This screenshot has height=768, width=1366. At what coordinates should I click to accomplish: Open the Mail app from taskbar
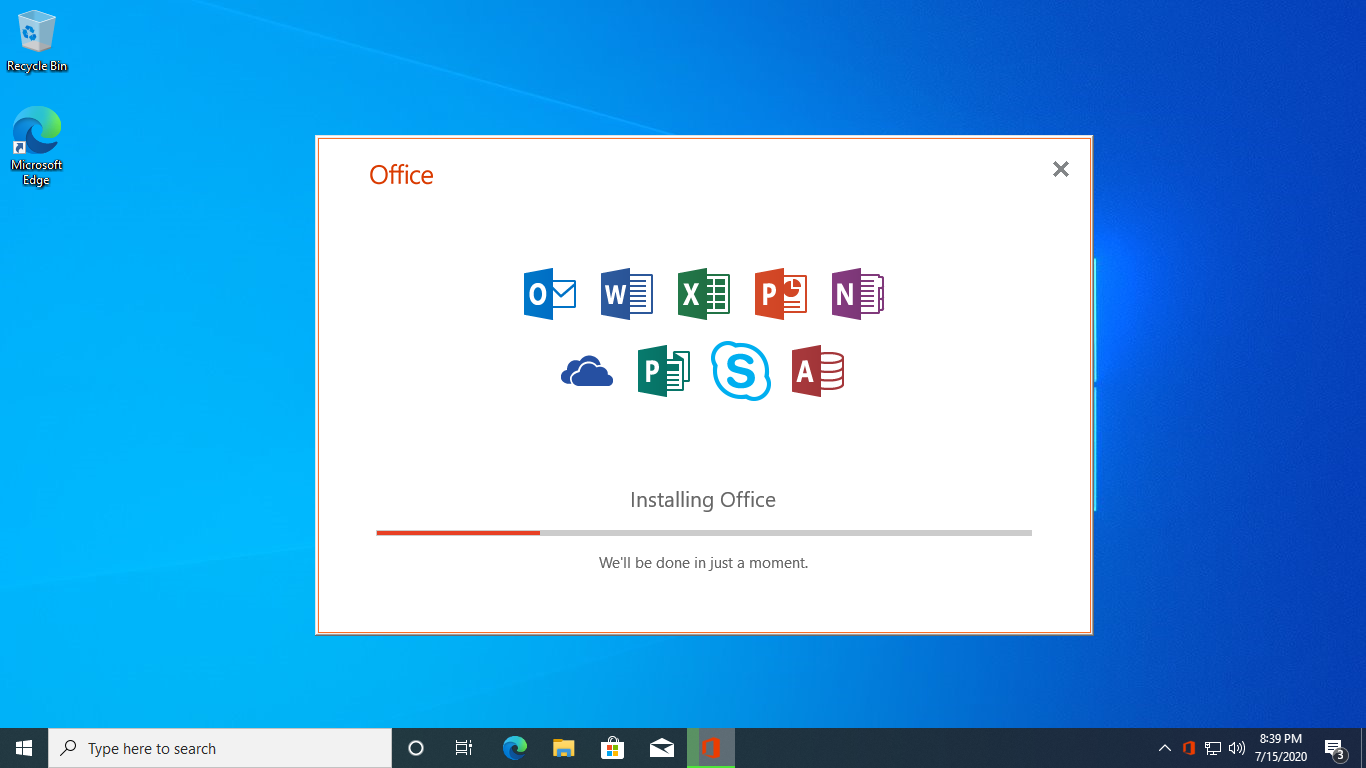pyautogui.click(x=661, y=748)
